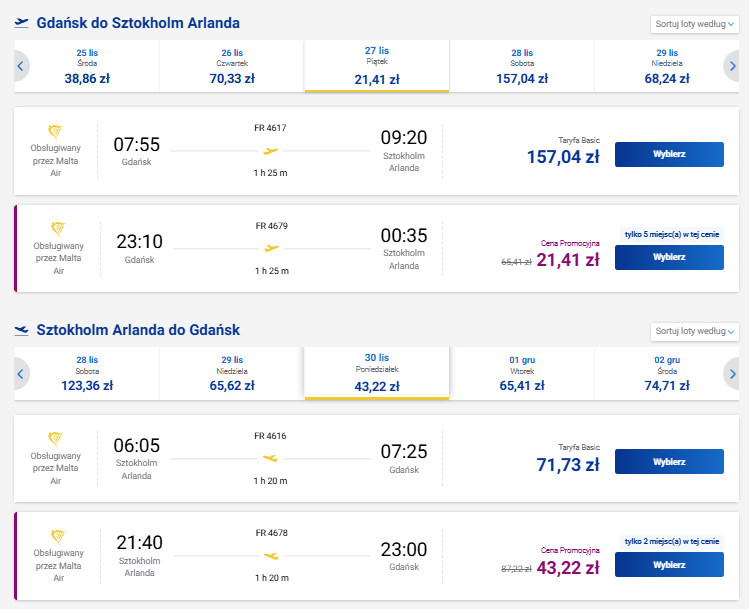
Task: Choose the 29 lis Niedziela 65,62 zł return tab
Action: (x=232, y=374)
